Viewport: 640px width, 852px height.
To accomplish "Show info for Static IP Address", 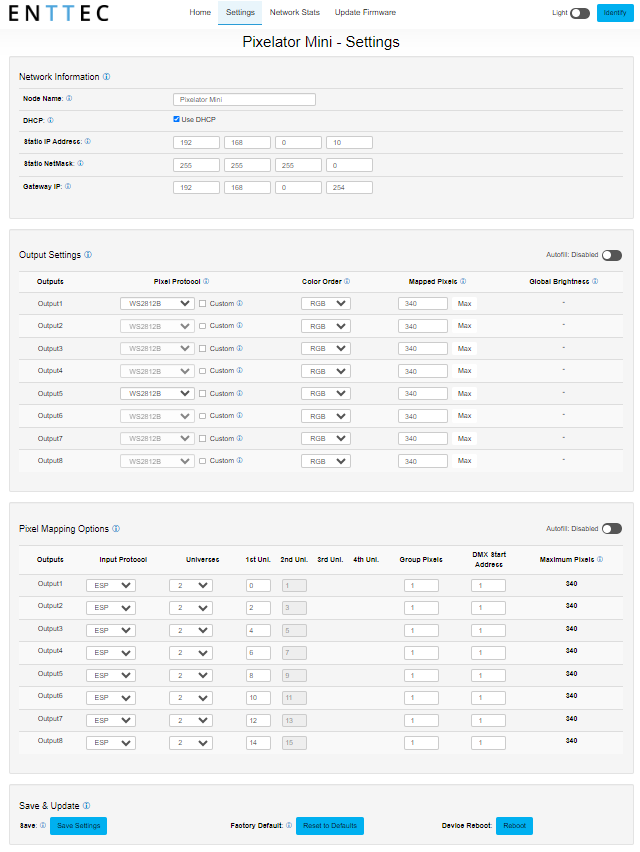I will [87, 141].
